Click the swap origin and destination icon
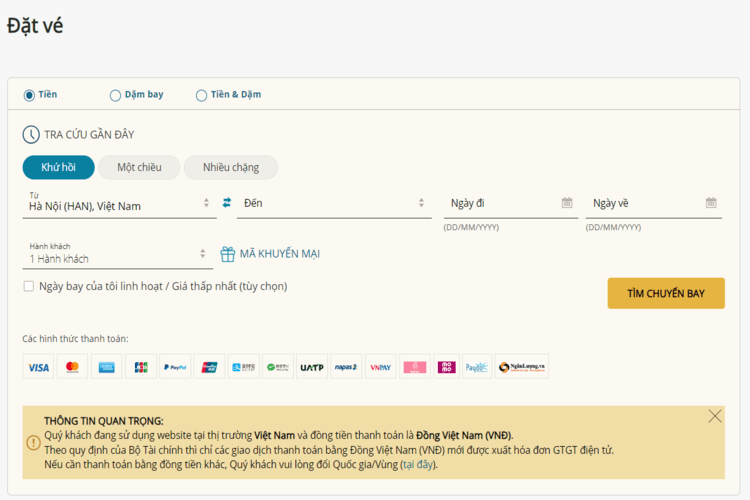Screen dimensions: 750x500 point(227,203)
